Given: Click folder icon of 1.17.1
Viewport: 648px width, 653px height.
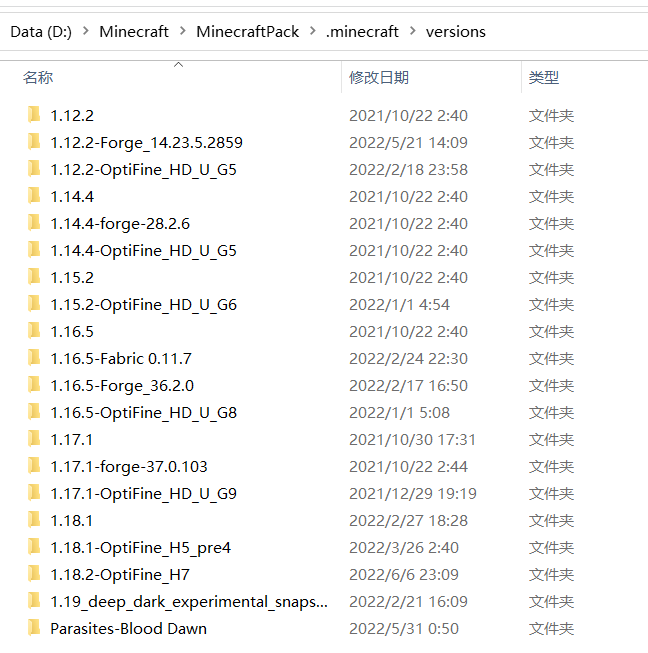Looking at the screenshot, I should (34, 439).
